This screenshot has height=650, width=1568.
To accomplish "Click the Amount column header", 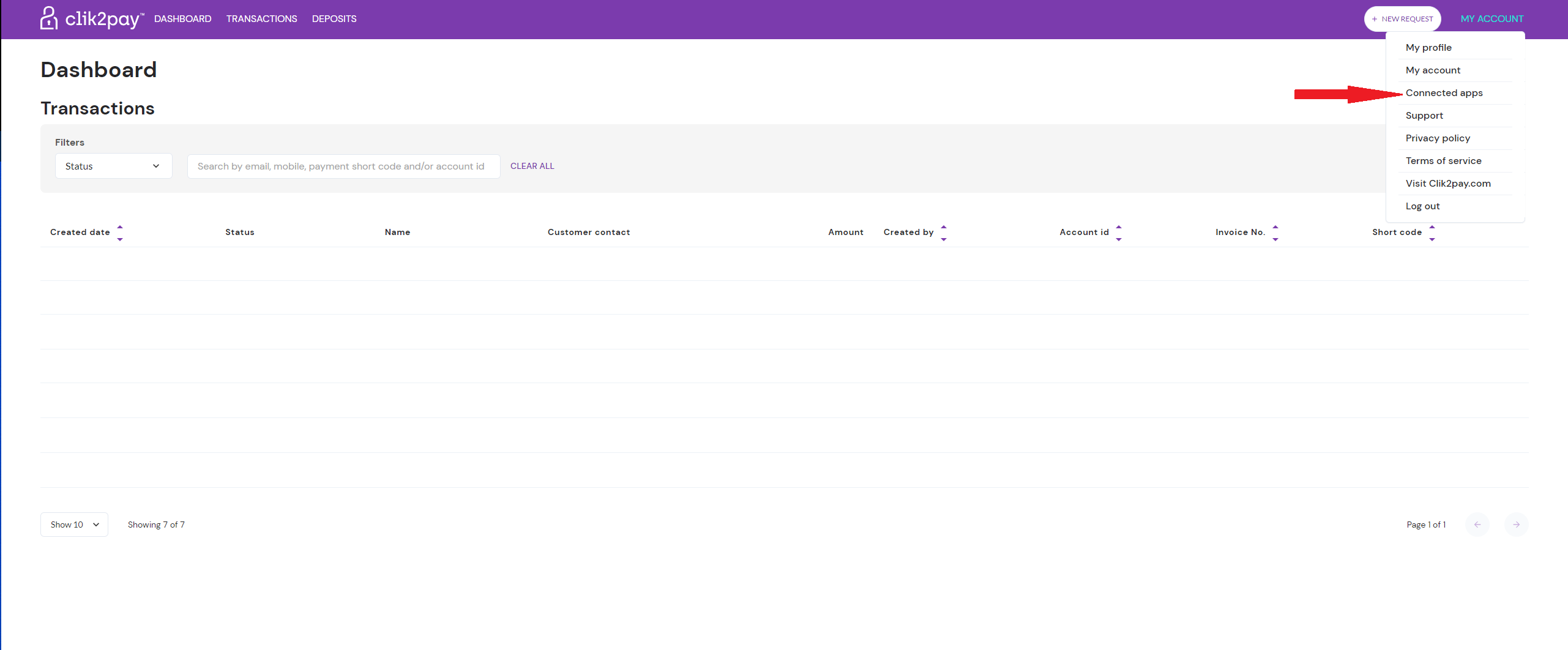I will point(846,233).
